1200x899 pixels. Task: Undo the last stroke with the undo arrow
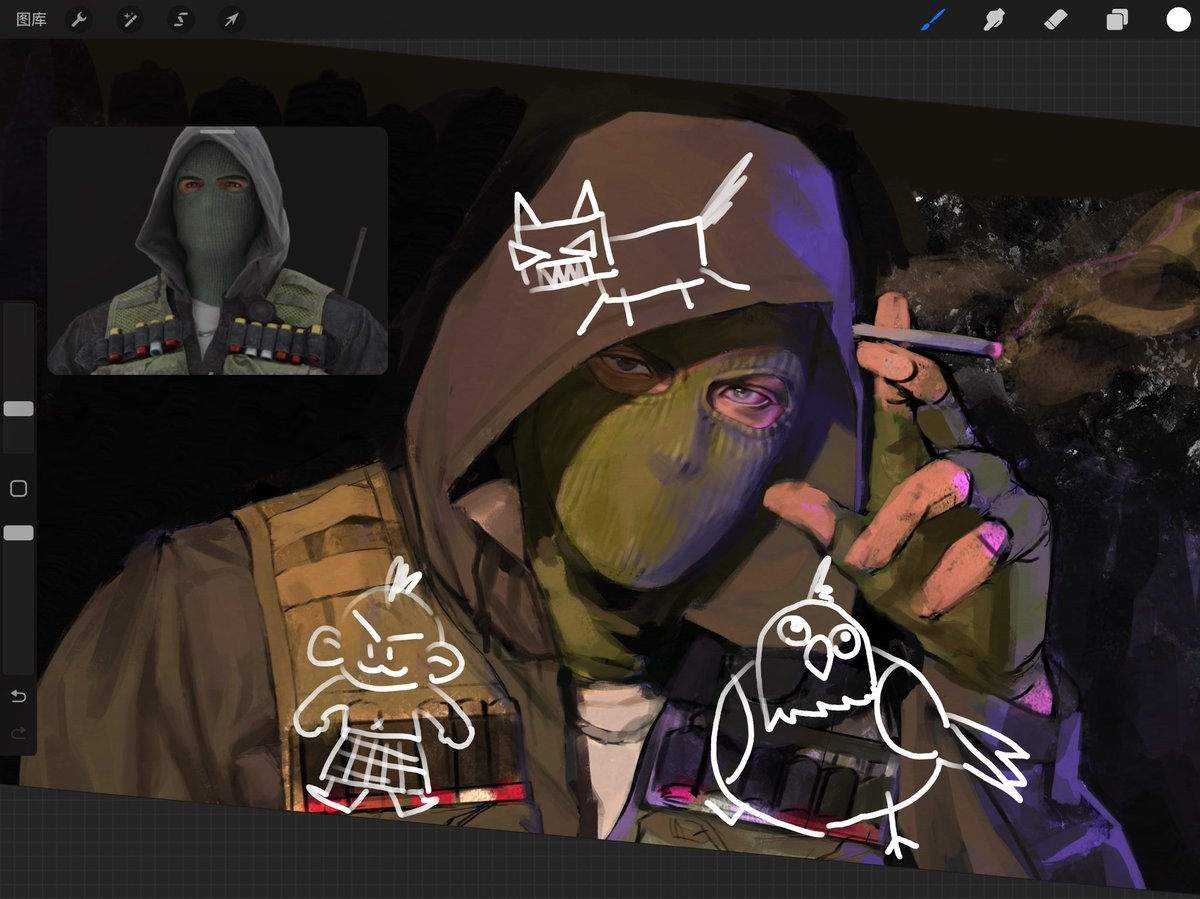point(18,696)
